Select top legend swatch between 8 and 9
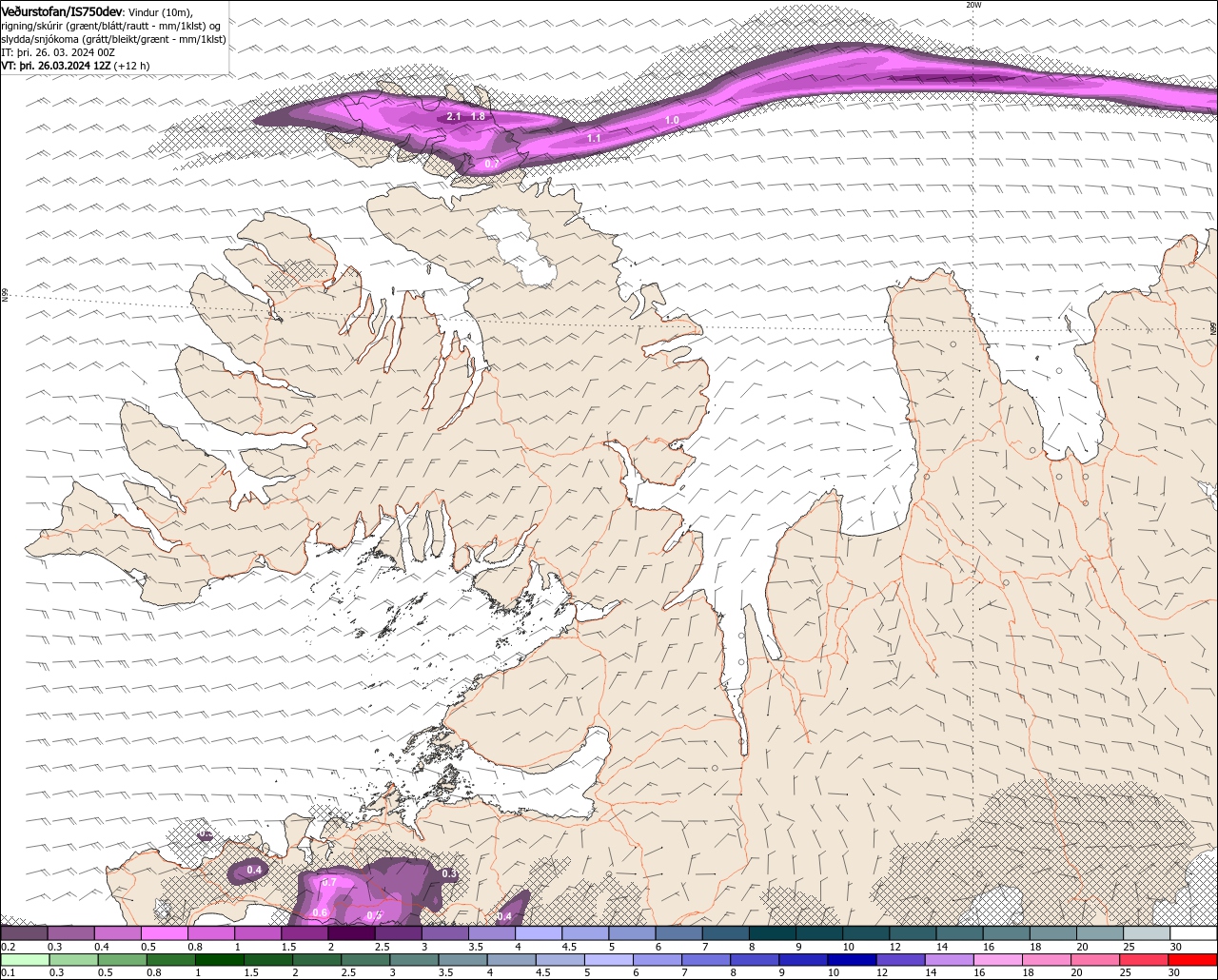The width and height of the screenshot is (1218, 980). click(773, 932)
